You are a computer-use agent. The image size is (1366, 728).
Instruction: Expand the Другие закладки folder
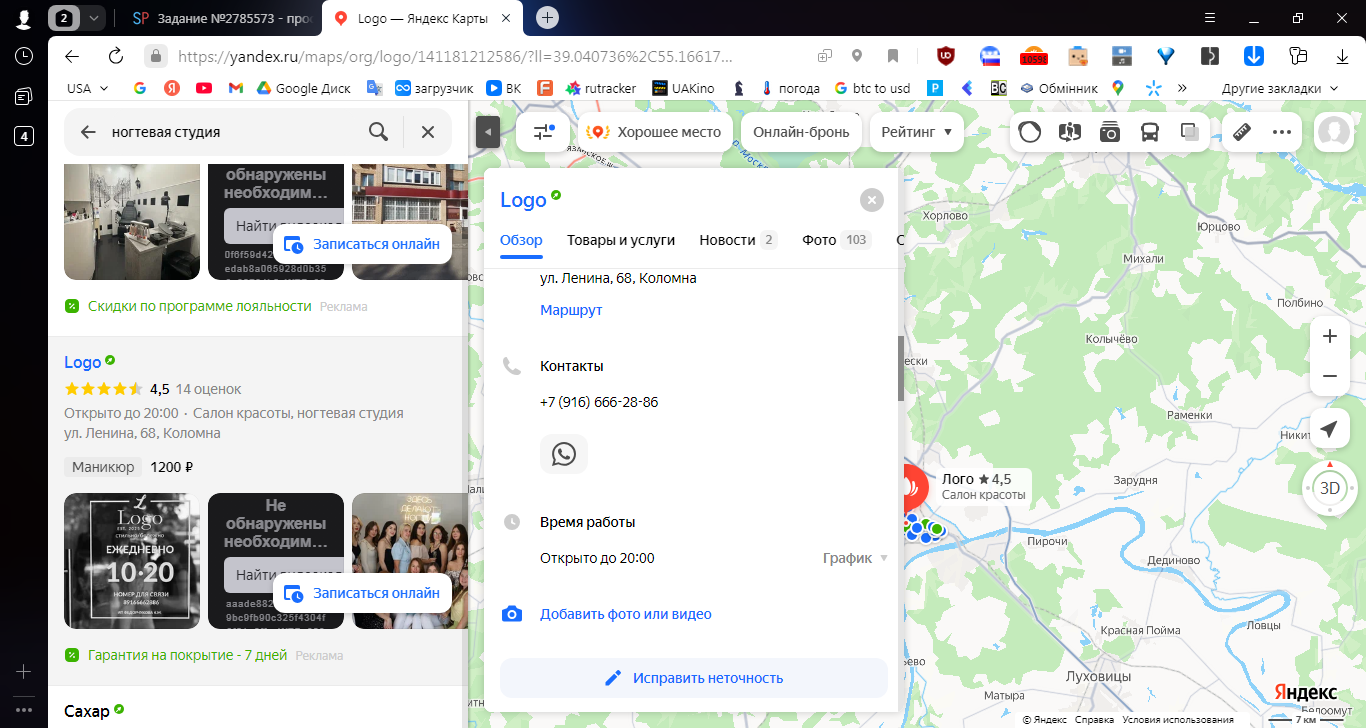[x=1279, y=88]
